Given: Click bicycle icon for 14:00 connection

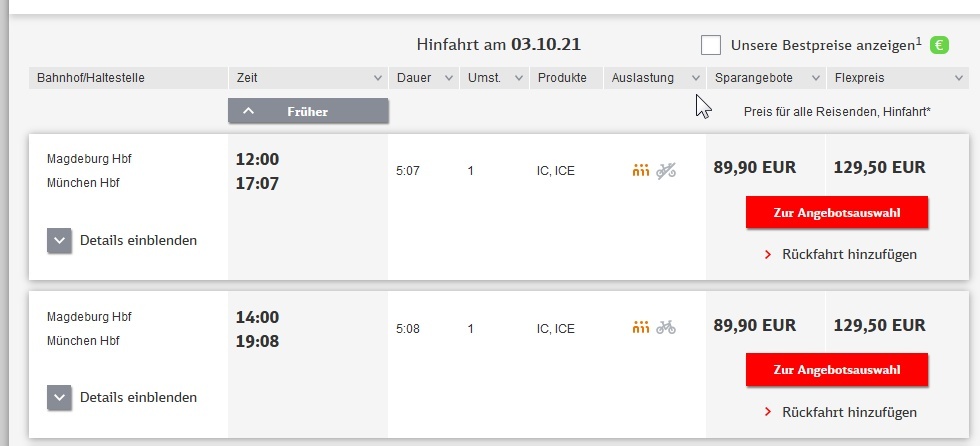Looking at the screenshot, I should pos(667,327).
